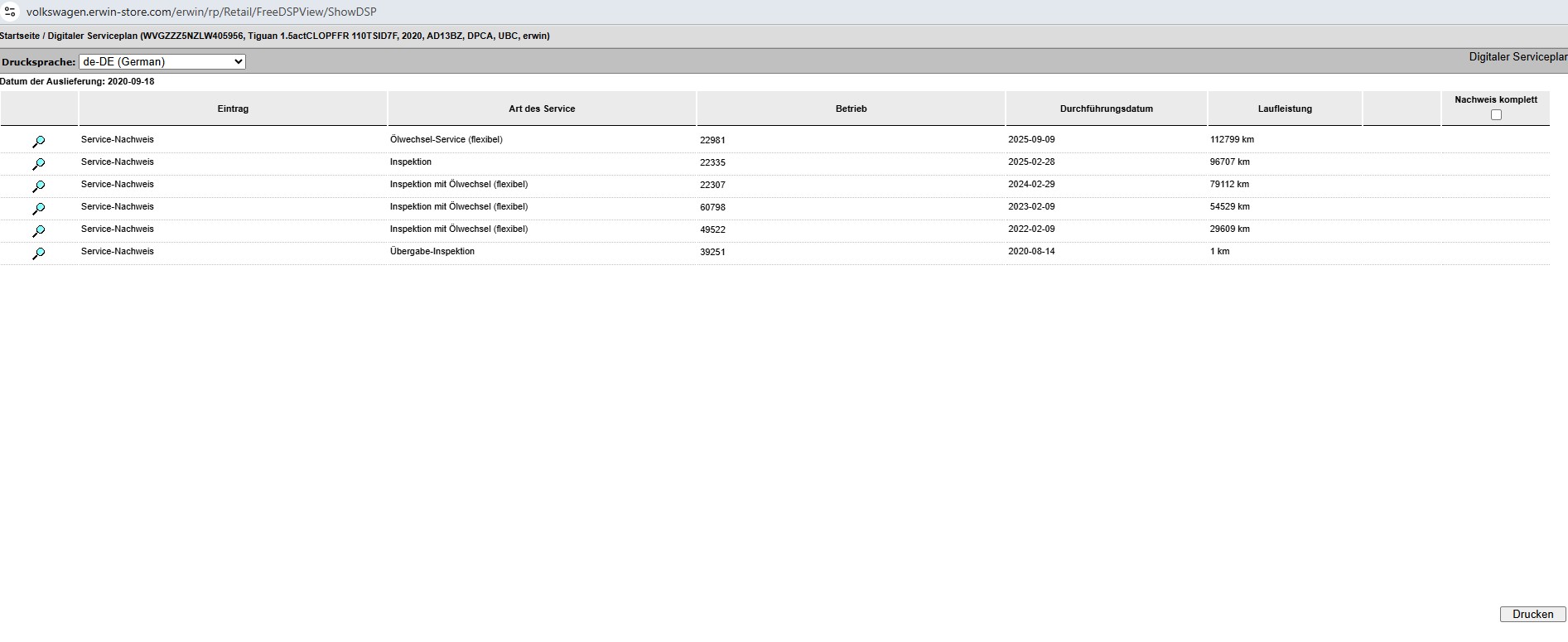This screenshot has width=1568, height=642.
Task: Click the Art des Service column header
Action: (542, 109)
